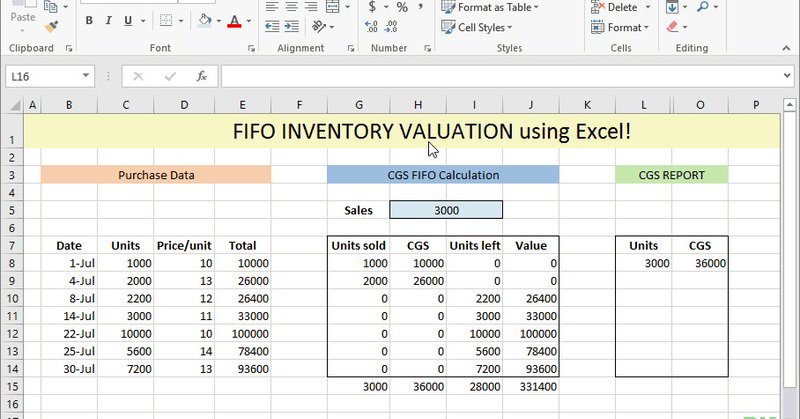Screen dimensions: 800x419
Task: Click Enter checkmark in formula bar
Action: pyautogui.click(x=170, y=77)
